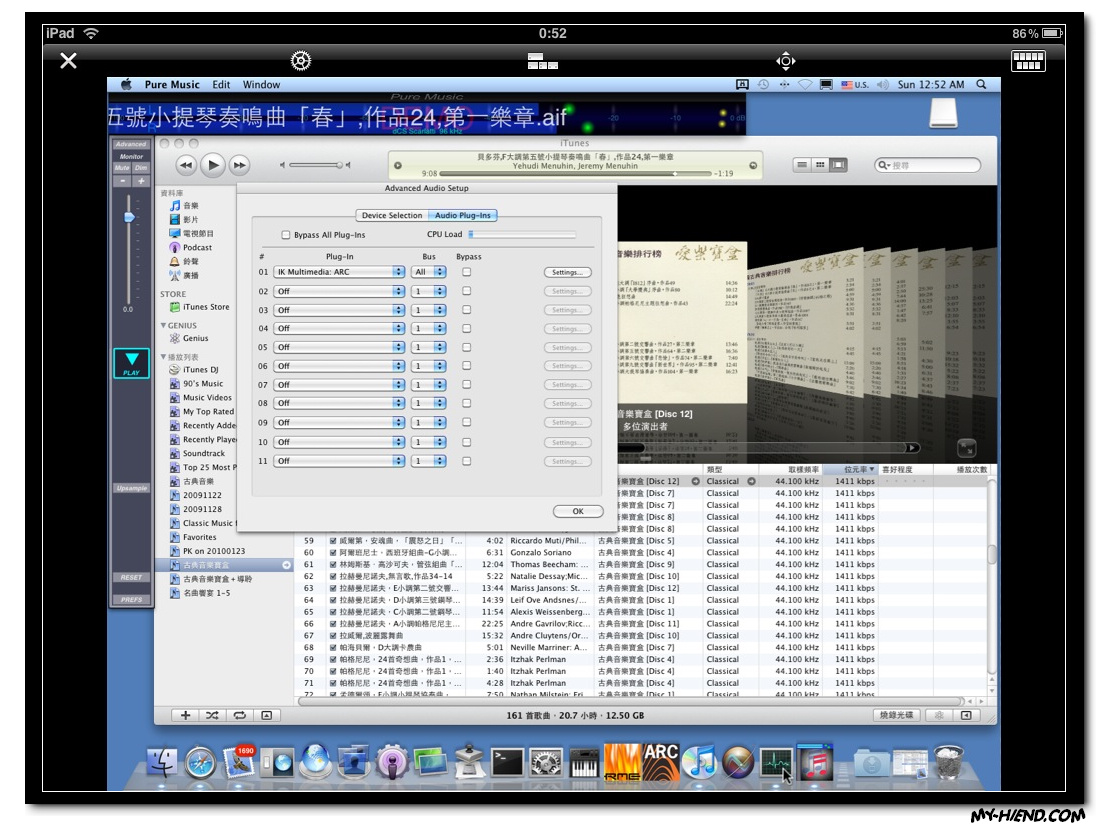Open the Apple menu

[126, 84]
